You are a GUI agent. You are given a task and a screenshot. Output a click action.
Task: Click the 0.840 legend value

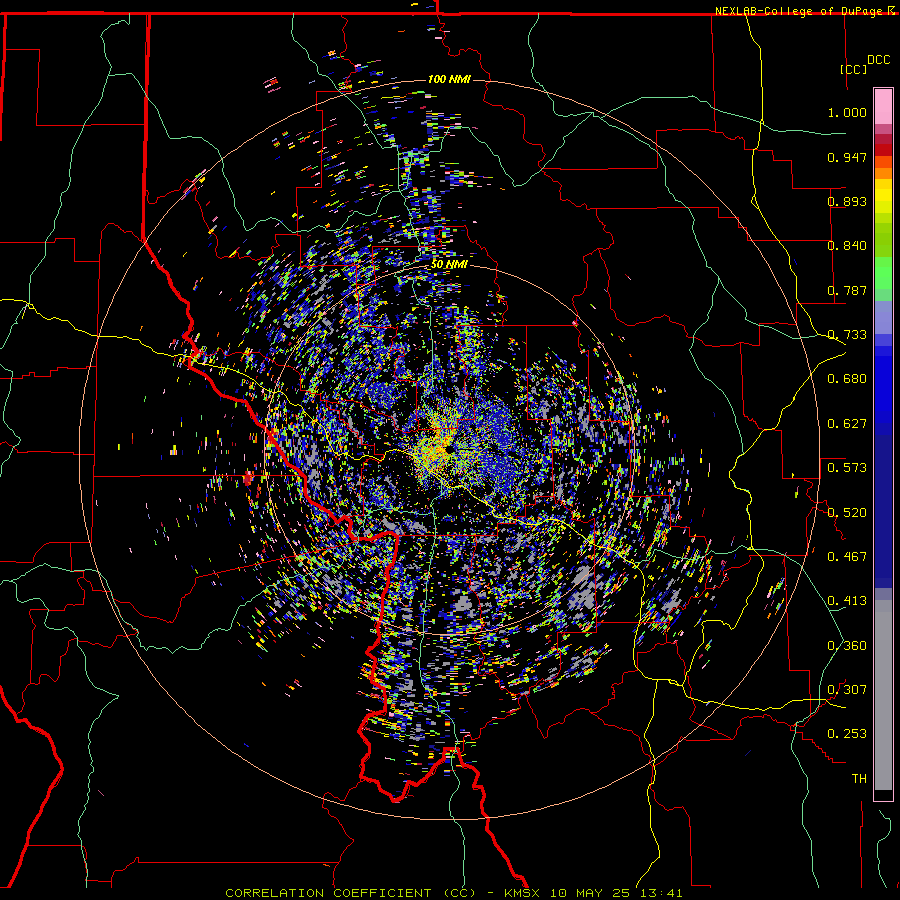[x=847, y=246]
